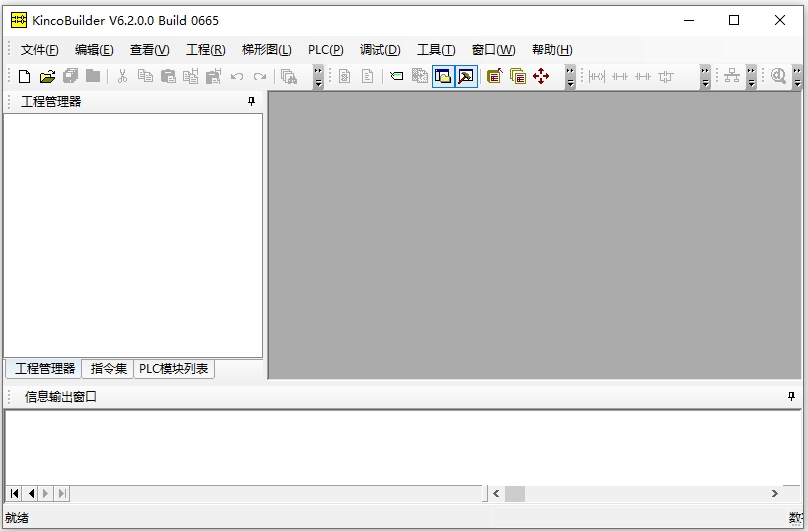Screen dimensions: 808x531
Task: Click the red four-way arrows icon
Action: 541,76
